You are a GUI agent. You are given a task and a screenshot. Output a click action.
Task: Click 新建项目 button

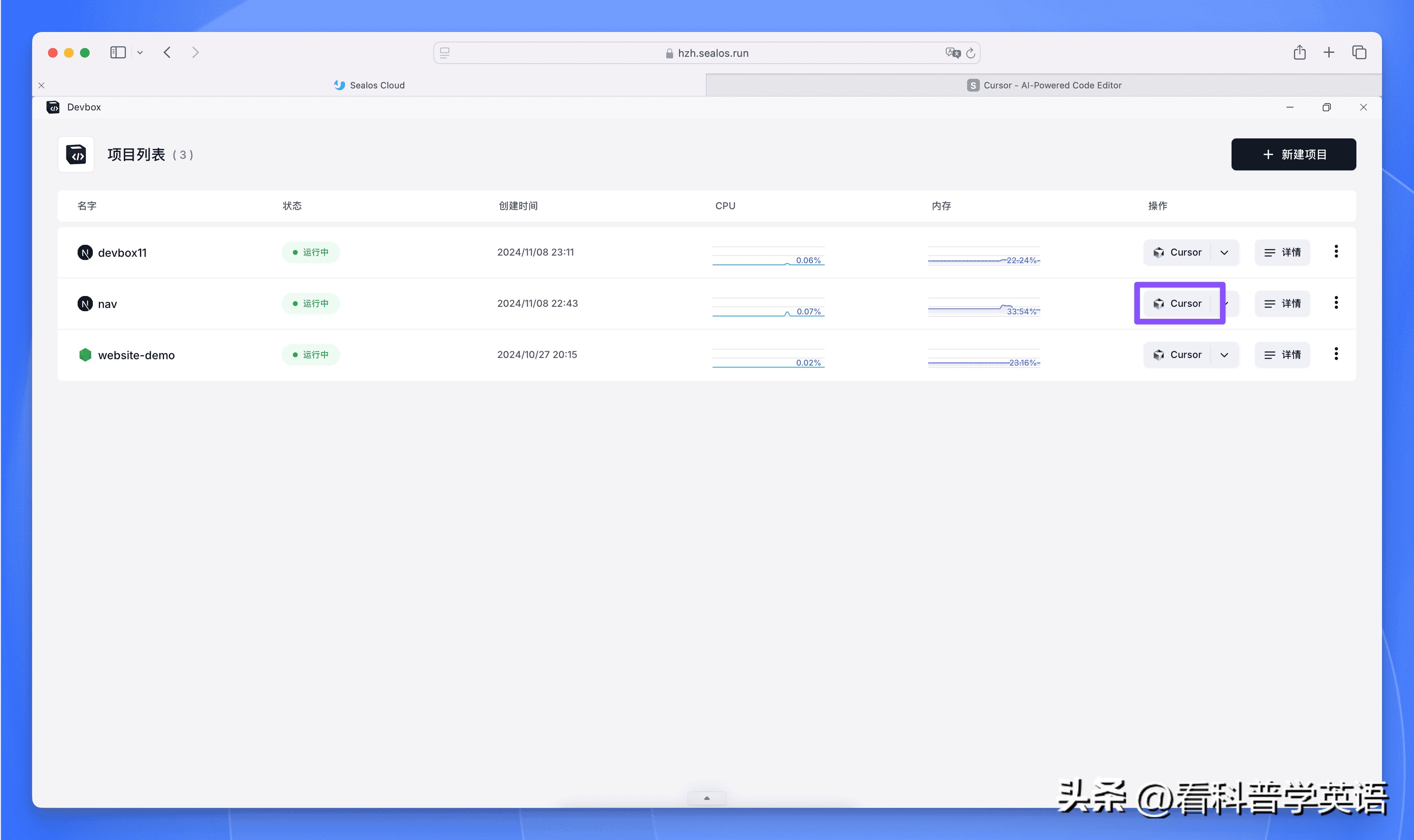pos(1293,154)
